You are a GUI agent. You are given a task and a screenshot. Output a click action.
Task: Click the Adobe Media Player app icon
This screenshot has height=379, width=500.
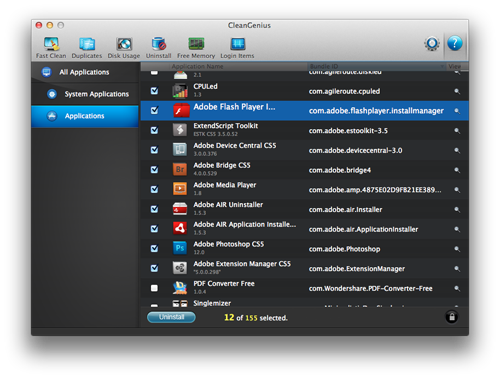pyautogui.click(x=180, y=189)
